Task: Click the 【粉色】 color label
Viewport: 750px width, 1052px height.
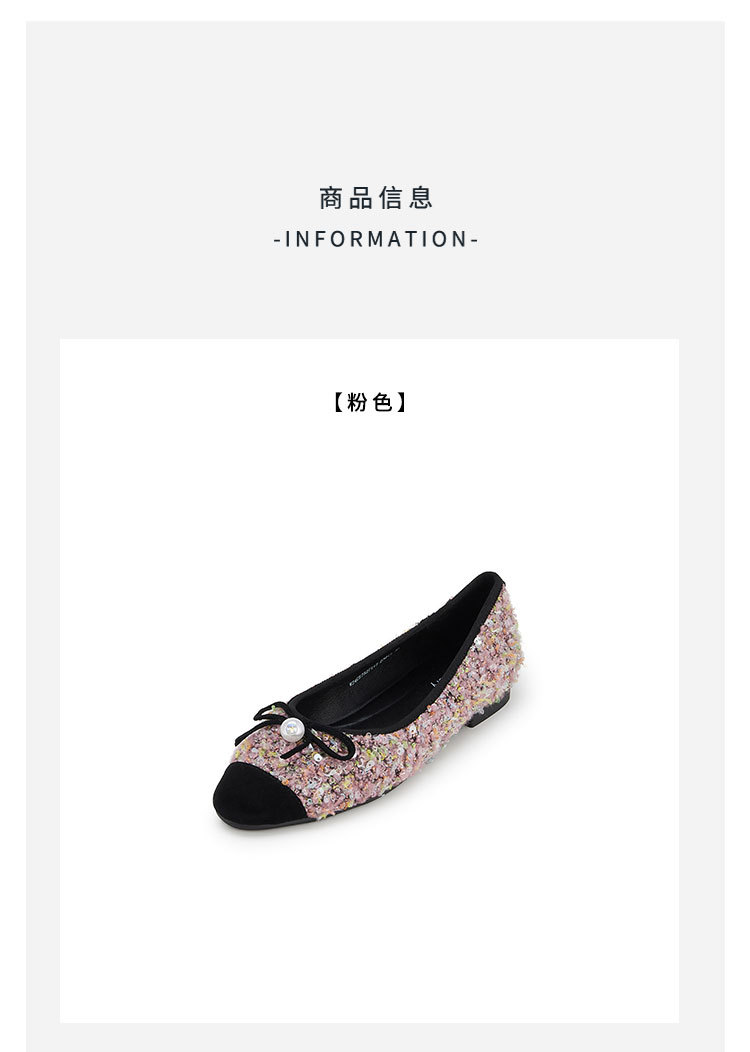Action: coord(370,402)
